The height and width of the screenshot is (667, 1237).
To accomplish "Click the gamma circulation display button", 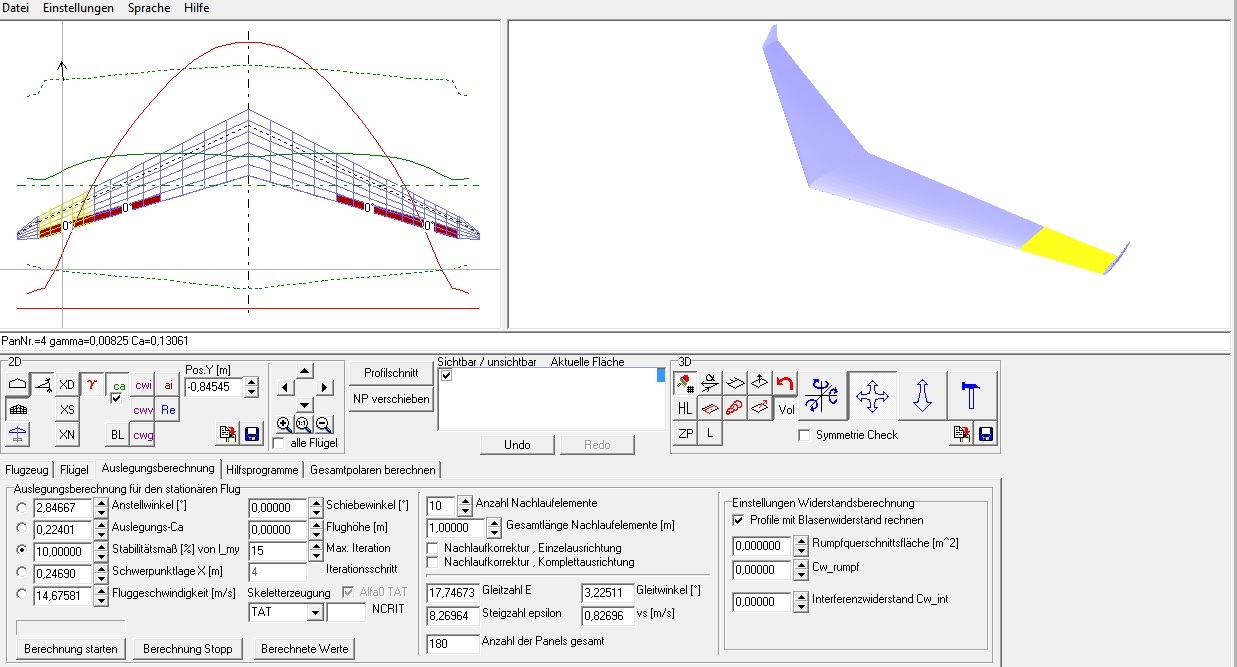I will (92, 384).
